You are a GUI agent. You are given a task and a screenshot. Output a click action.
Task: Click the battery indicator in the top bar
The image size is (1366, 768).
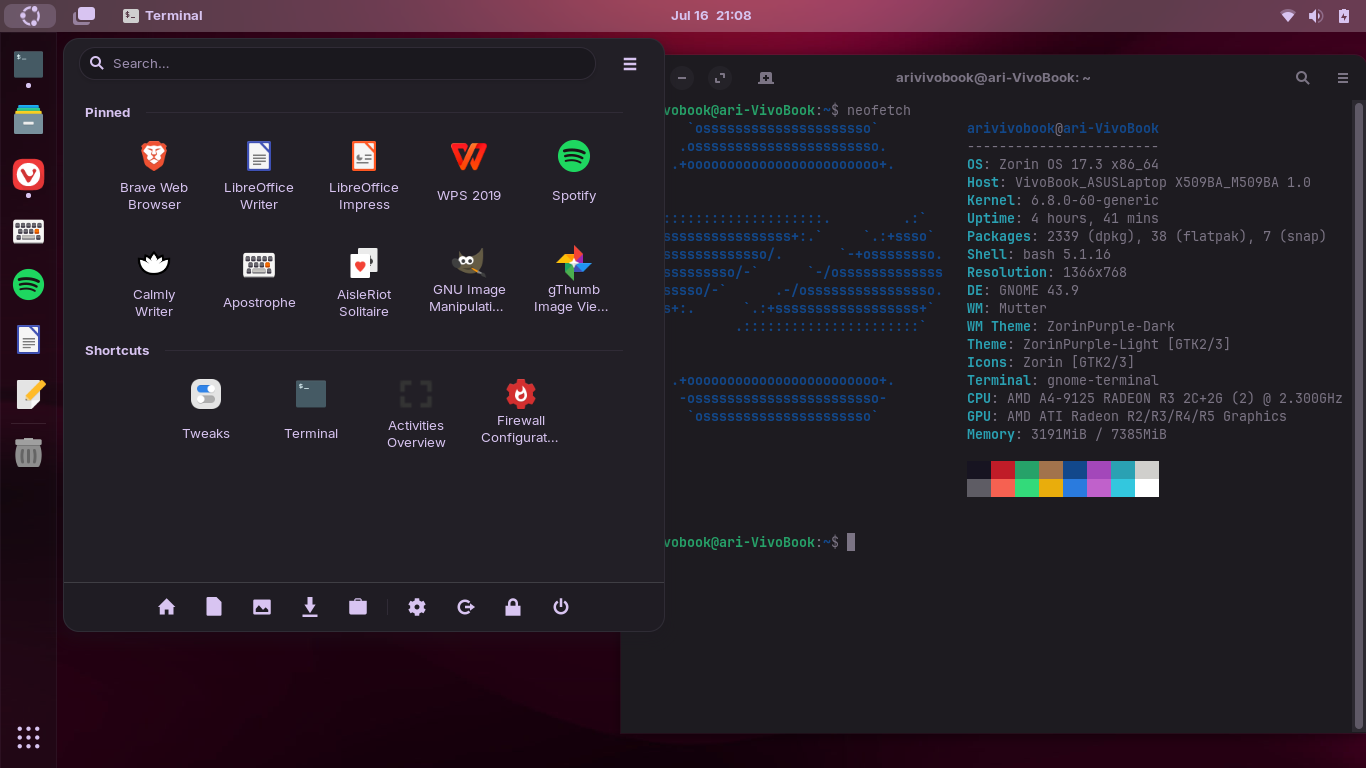[x=1343, y=15]
